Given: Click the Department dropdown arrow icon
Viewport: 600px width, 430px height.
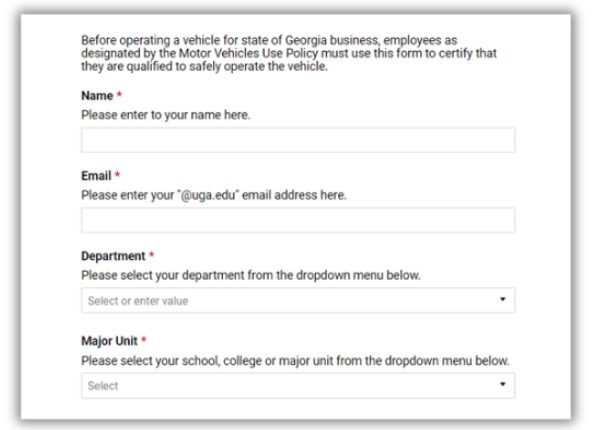Looking at the screenshot, I should tap(502, 299).
